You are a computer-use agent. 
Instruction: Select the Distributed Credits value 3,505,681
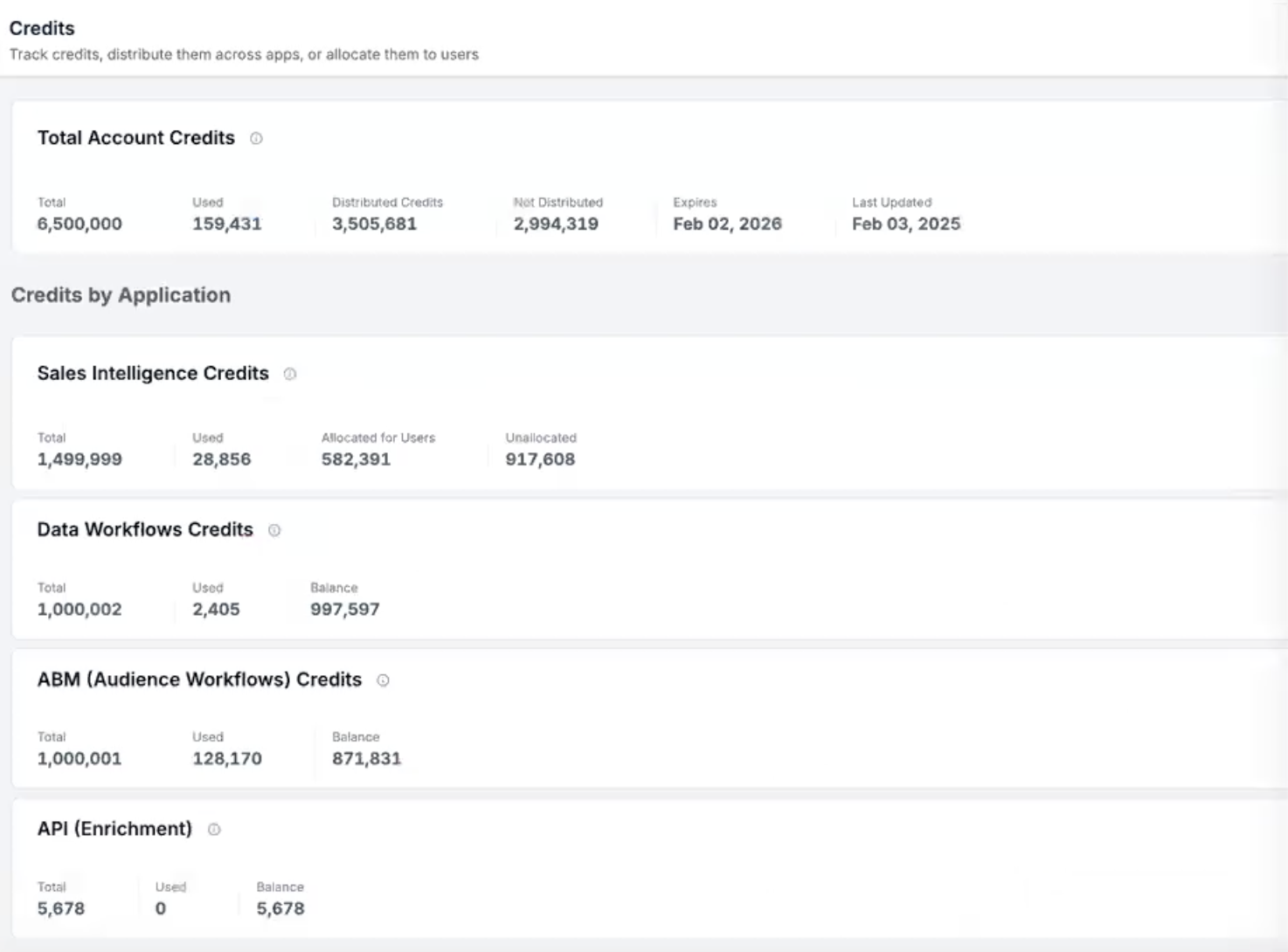[374, 224]
